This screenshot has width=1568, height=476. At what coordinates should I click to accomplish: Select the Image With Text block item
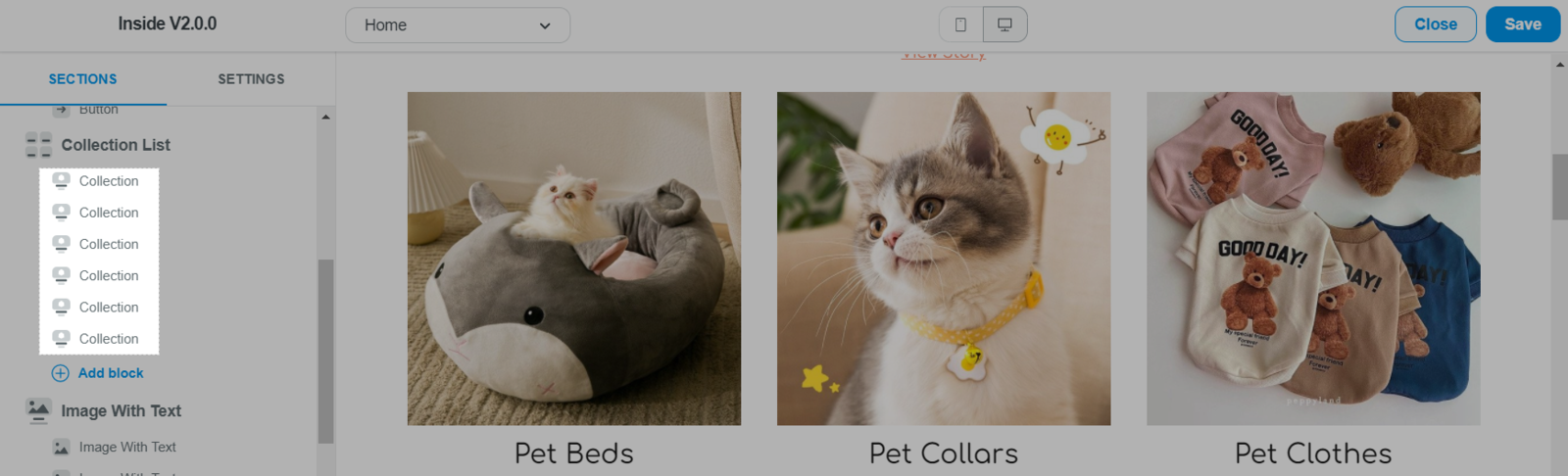tap(114, 447)
